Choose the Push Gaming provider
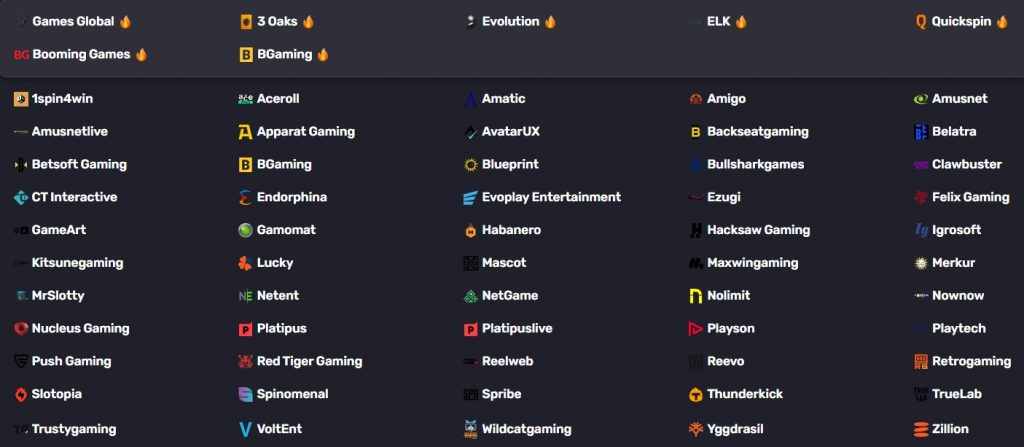 pos(71,361)
